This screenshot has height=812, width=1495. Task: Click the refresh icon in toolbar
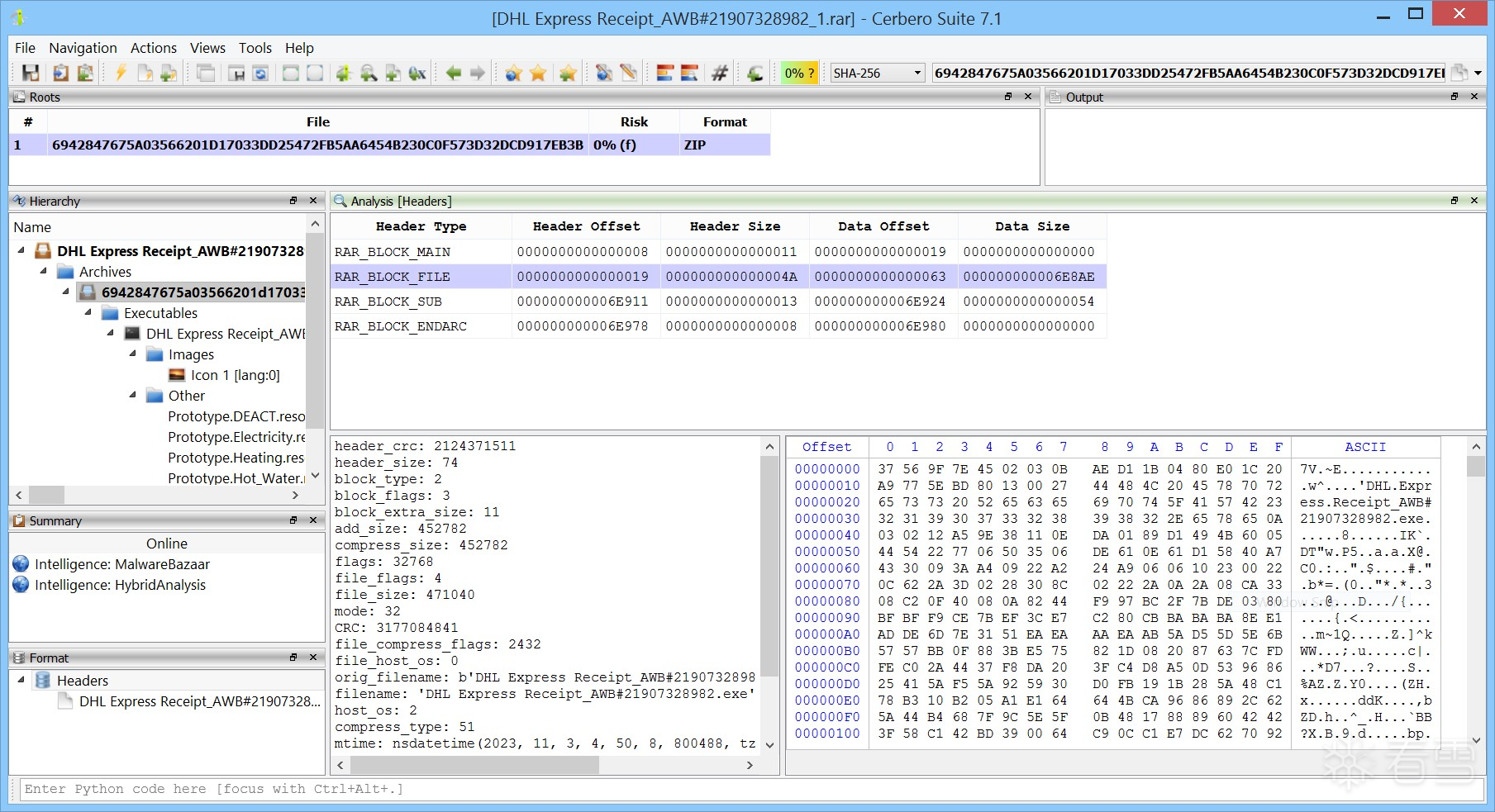click(x=260, y=74)
